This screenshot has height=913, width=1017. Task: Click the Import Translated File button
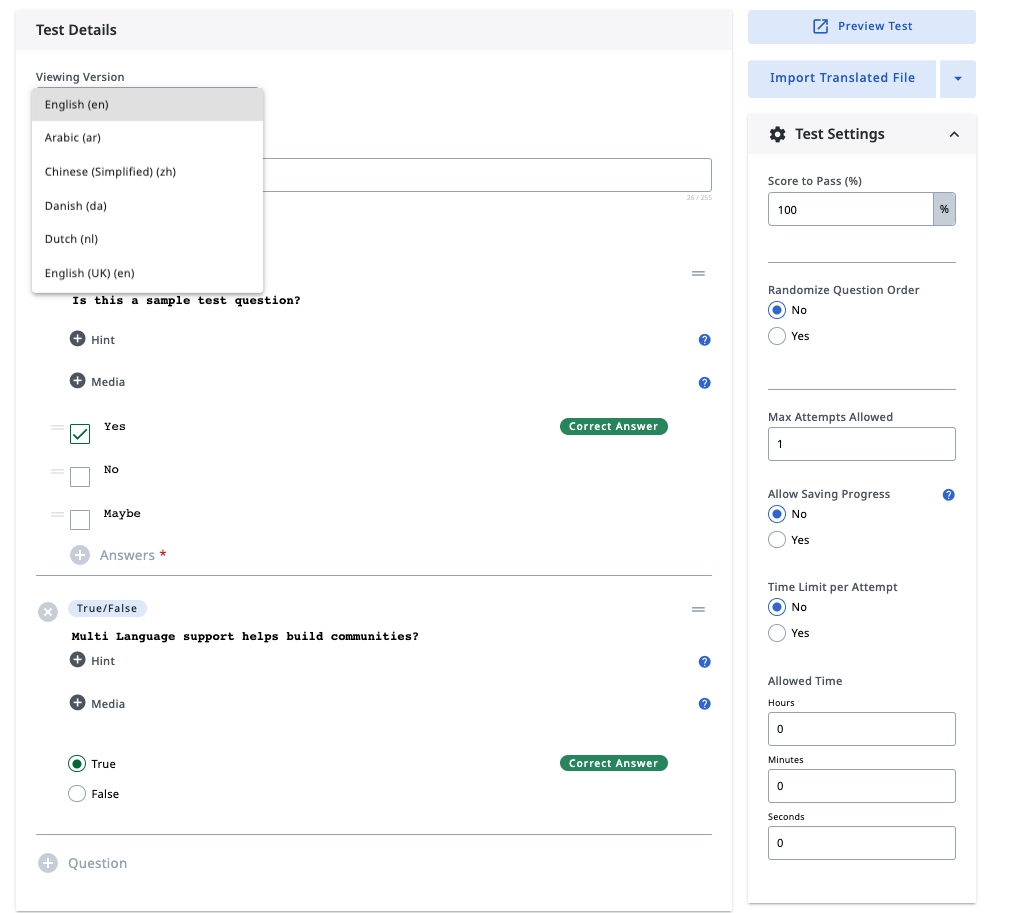point(842,79)
